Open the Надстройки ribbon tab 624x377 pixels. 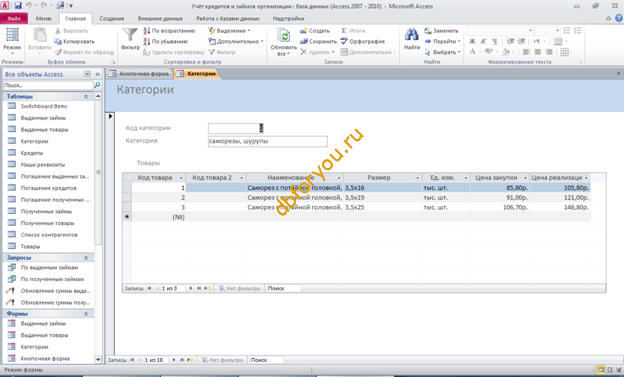pyautogui.click(x=288, y=18)
